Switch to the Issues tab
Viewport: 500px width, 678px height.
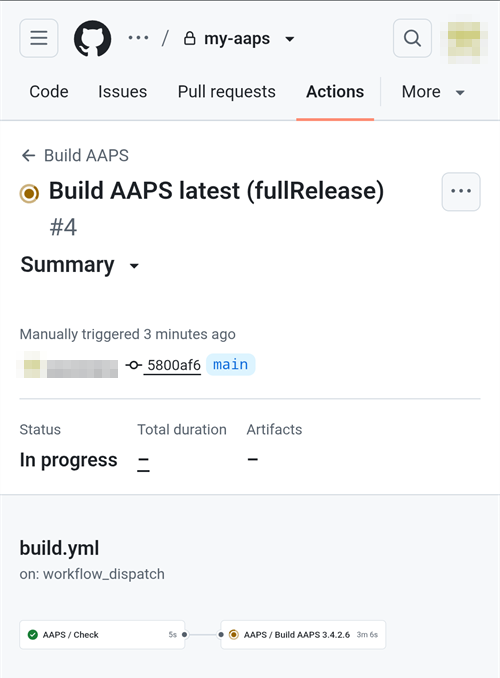122,92
